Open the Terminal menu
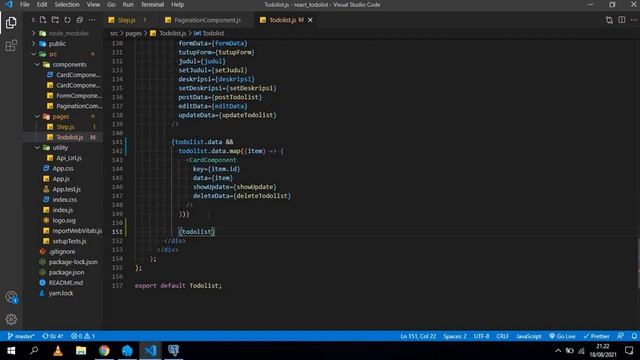This screenshot has height=360, width=640. (152, 4)
